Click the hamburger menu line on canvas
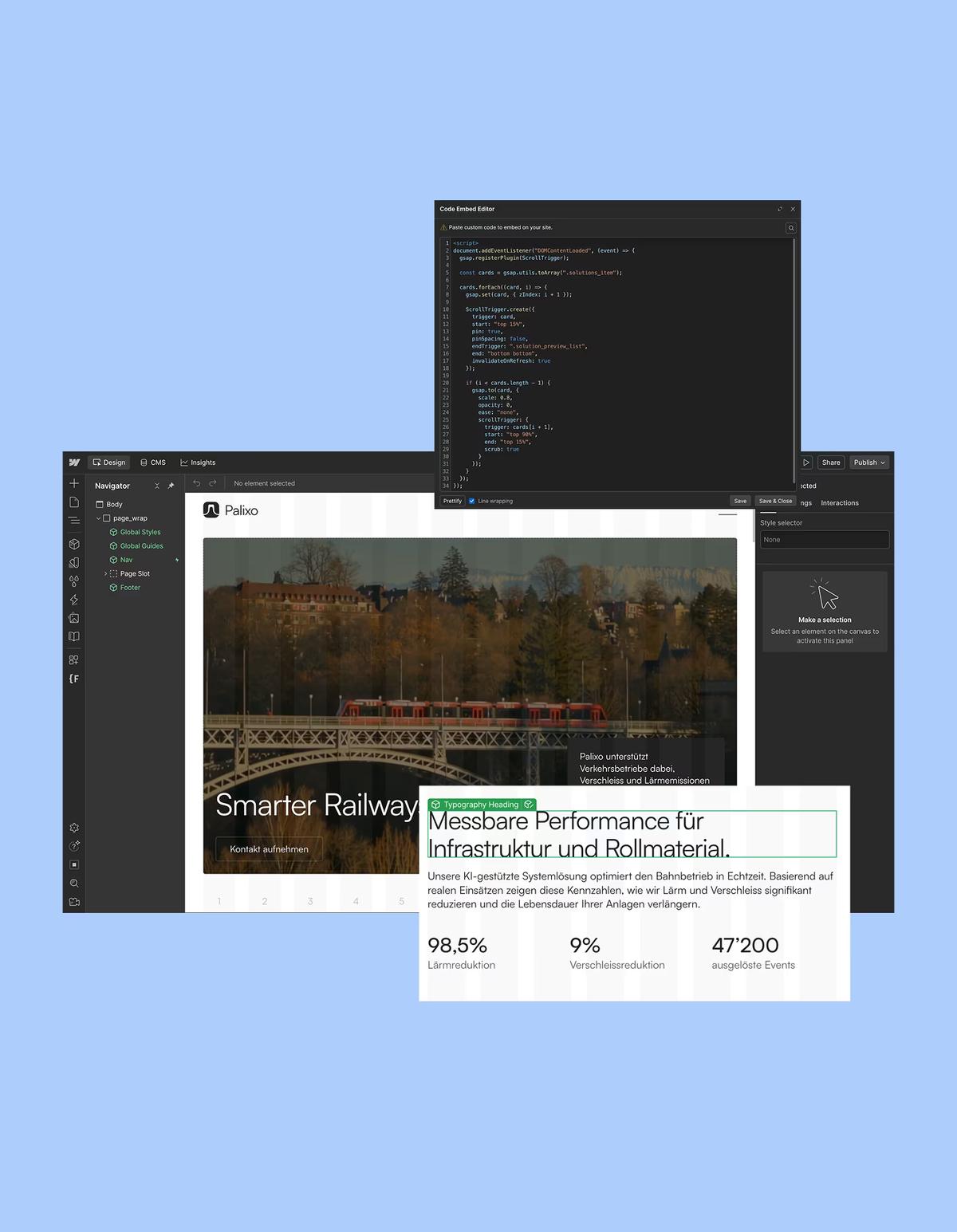 [x=727, y=515]
